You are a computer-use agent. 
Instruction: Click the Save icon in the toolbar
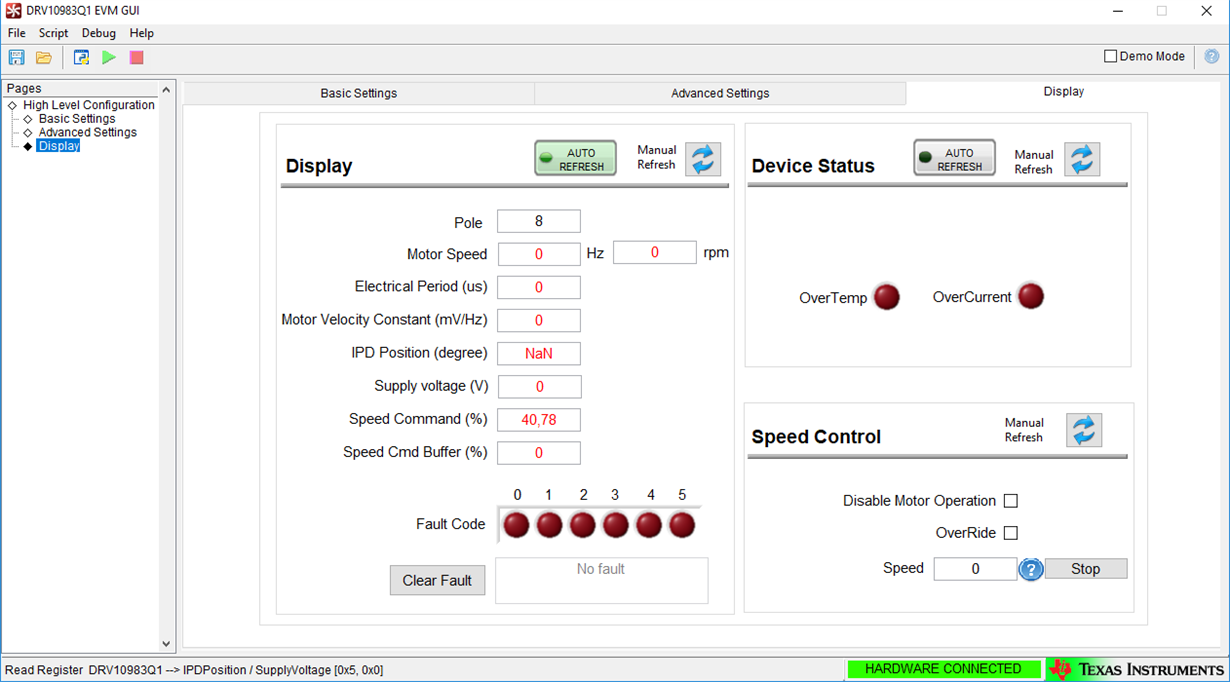coord(16,58)
